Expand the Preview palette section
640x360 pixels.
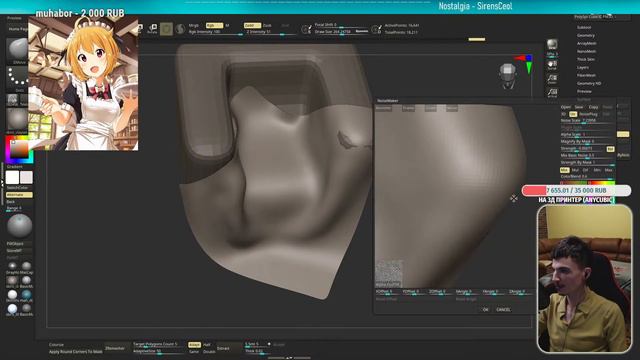pyautogui.click(x=584, y=91)
